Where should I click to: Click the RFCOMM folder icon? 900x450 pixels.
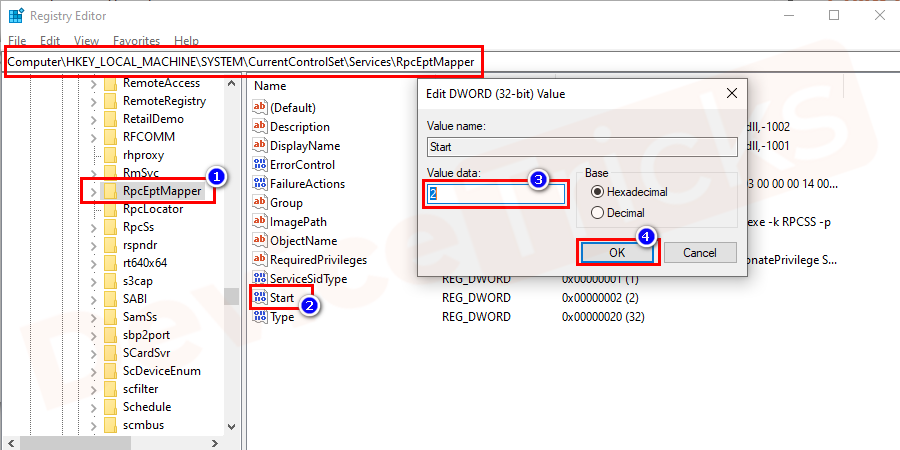110,137
